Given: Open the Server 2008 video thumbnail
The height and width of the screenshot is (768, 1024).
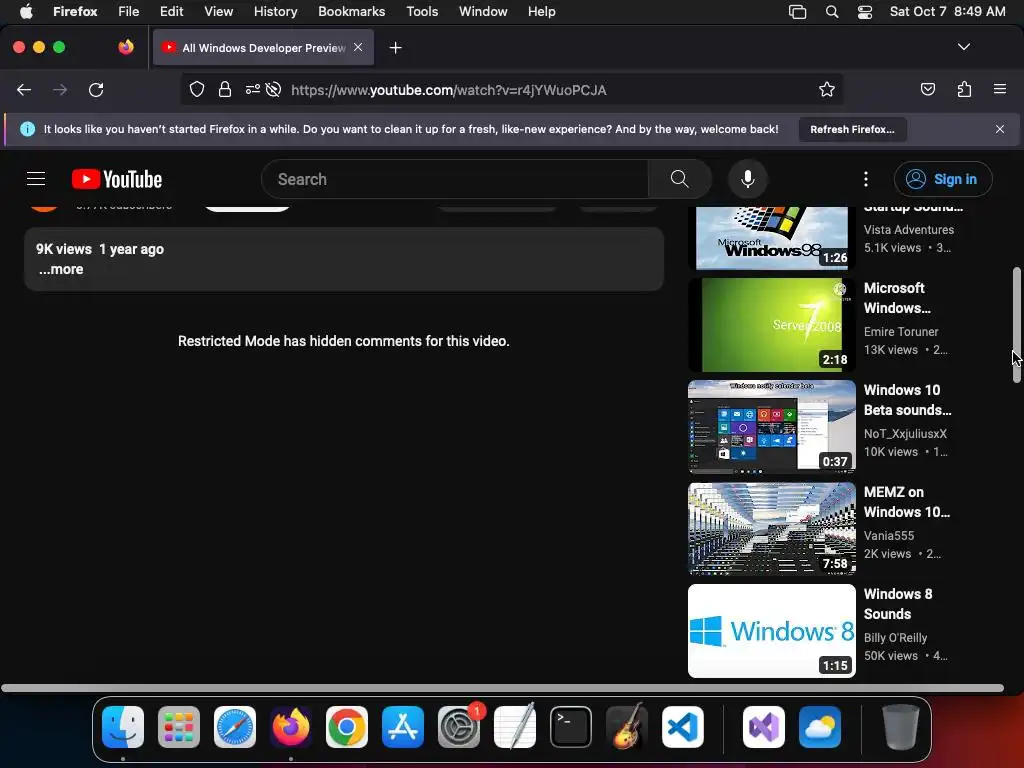Looking at the screenshot, I should coord(771,325).
